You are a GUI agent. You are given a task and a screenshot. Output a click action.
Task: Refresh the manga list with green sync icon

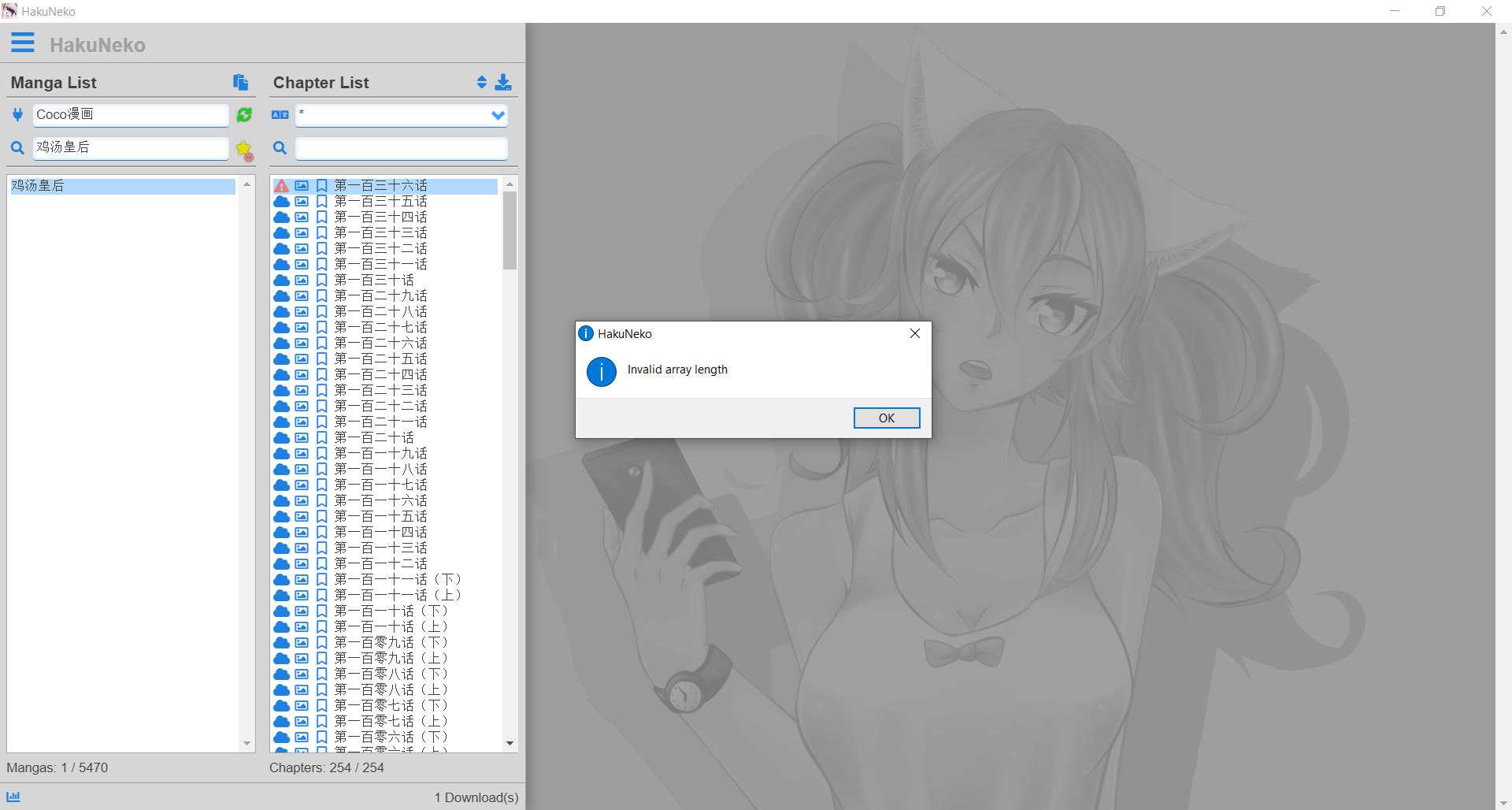pyautogui.click(x=244, y=115)
